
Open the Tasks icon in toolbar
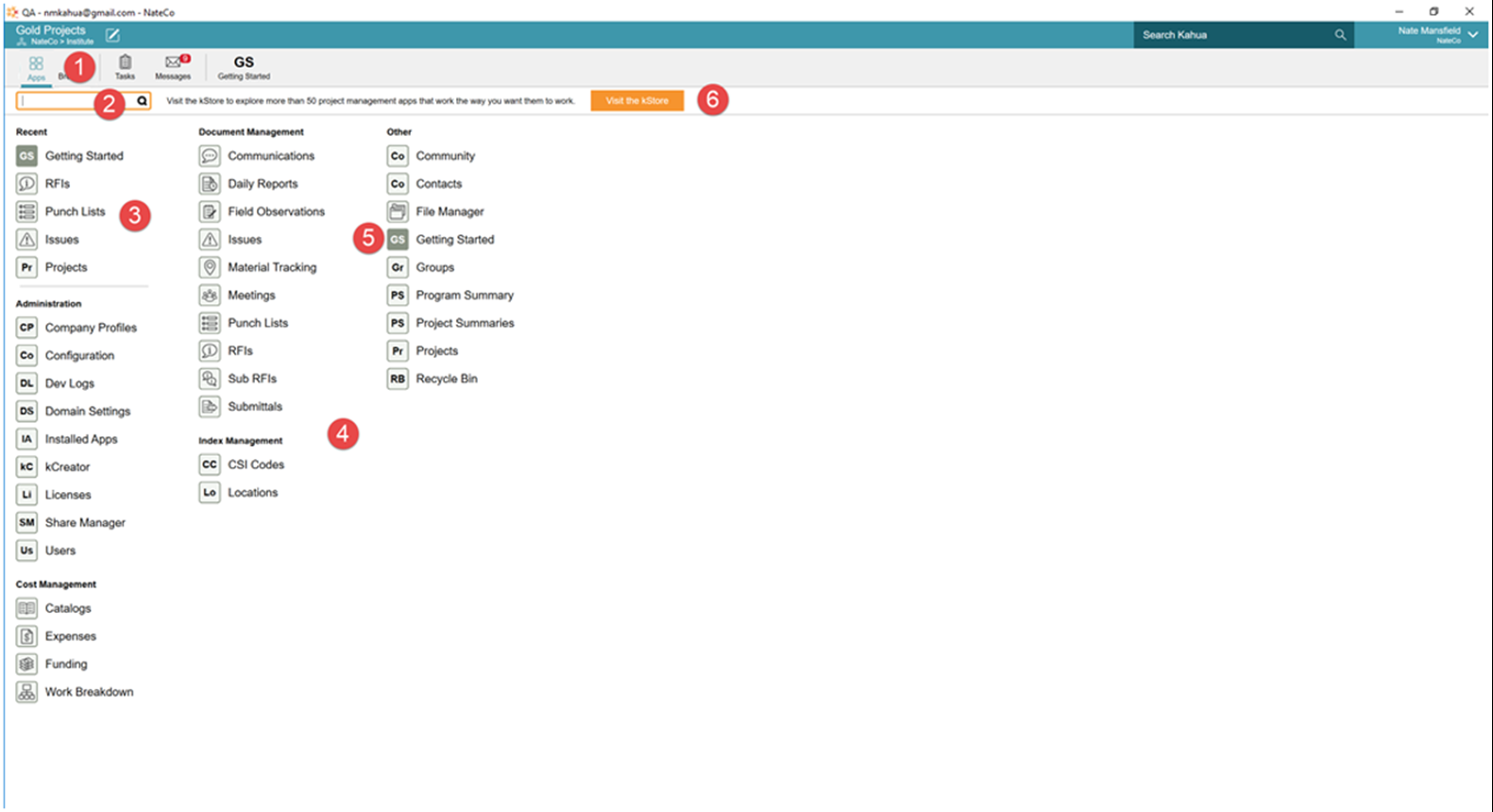click(125, 67)
